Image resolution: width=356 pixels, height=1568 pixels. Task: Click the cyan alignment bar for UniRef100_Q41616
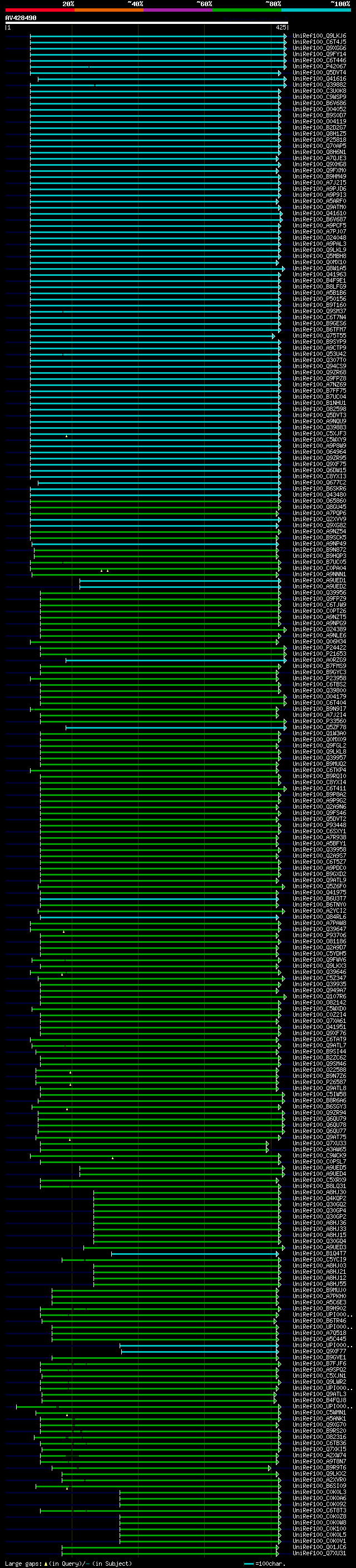click(162, 78)
